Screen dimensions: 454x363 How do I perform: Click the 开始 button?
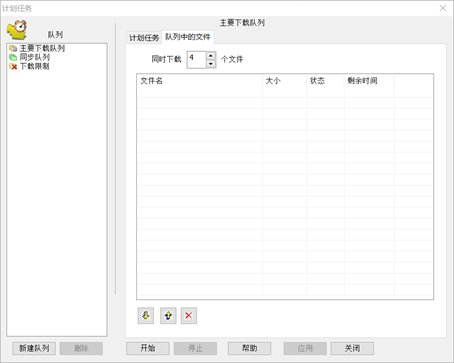148,348
